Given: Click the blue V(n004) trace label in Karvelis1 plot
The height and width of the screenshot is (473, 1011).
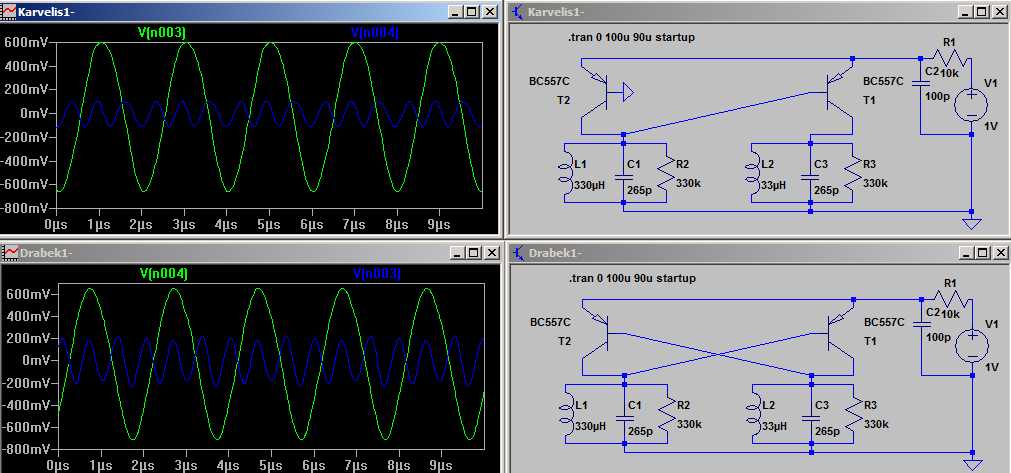Looking at the screenshot, I should pyautogui.click(x=375, y=33).
